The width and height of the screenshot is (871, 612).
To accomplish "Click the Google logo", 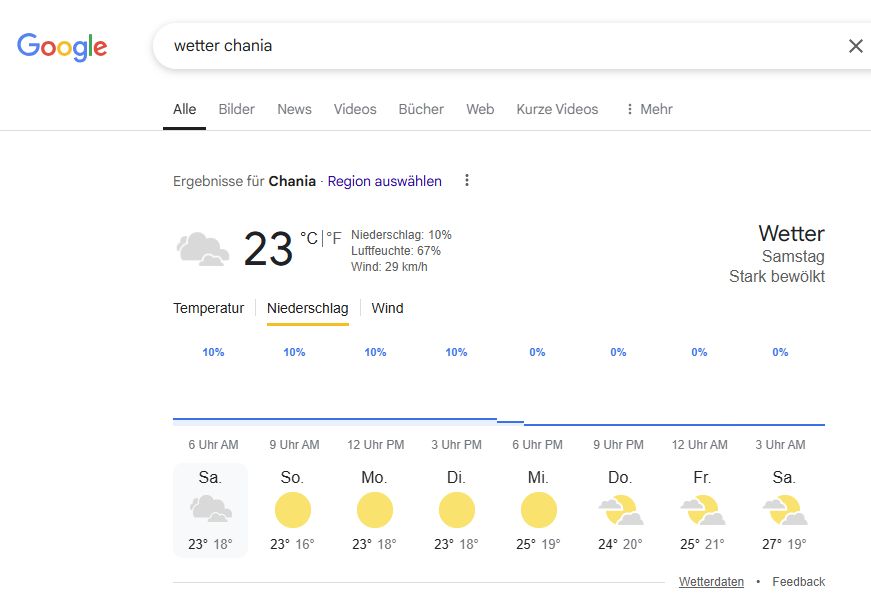I will [62, 46].
